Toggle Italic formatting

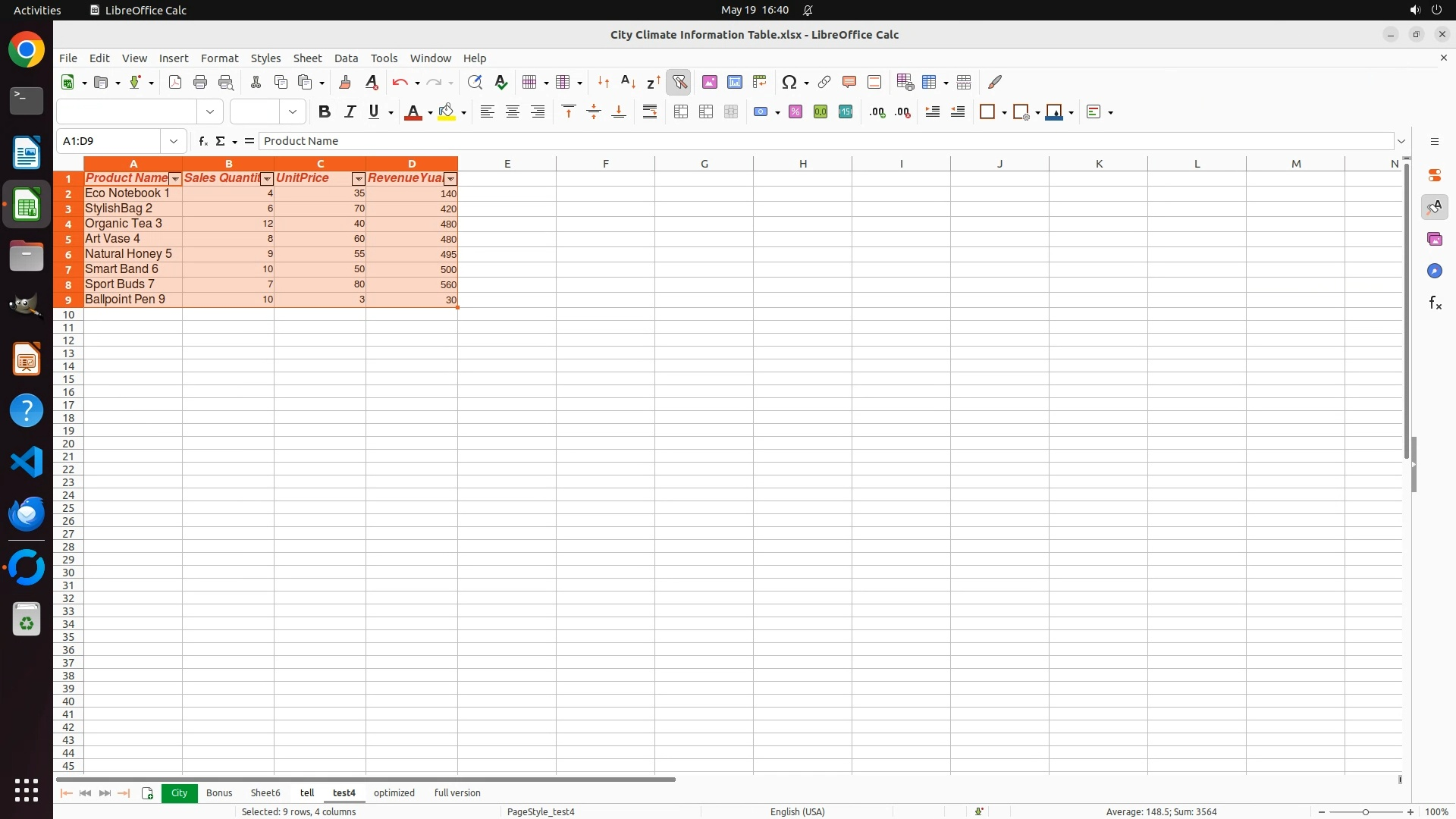350,112
